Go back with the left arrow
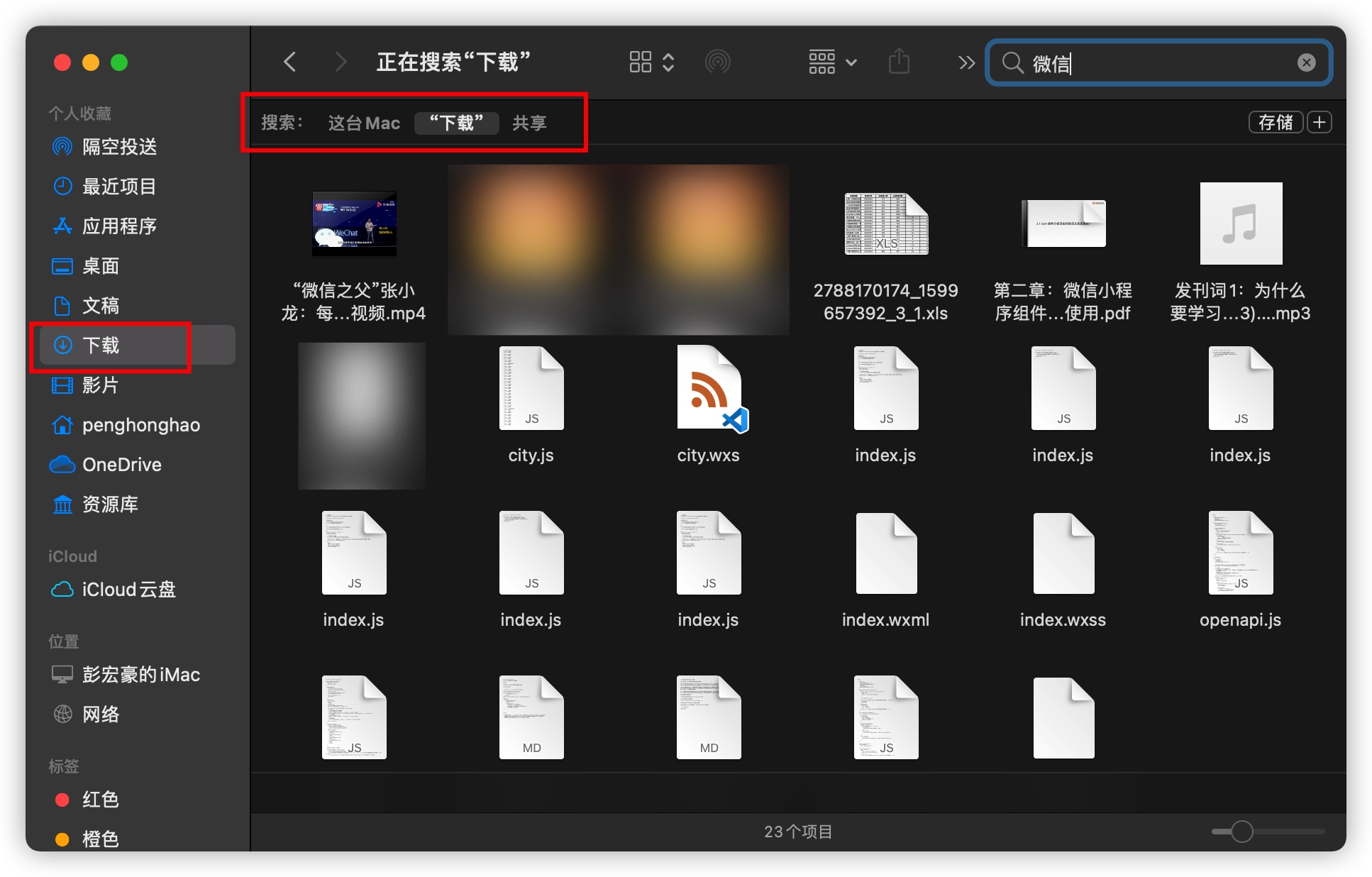 pos(289,62)
